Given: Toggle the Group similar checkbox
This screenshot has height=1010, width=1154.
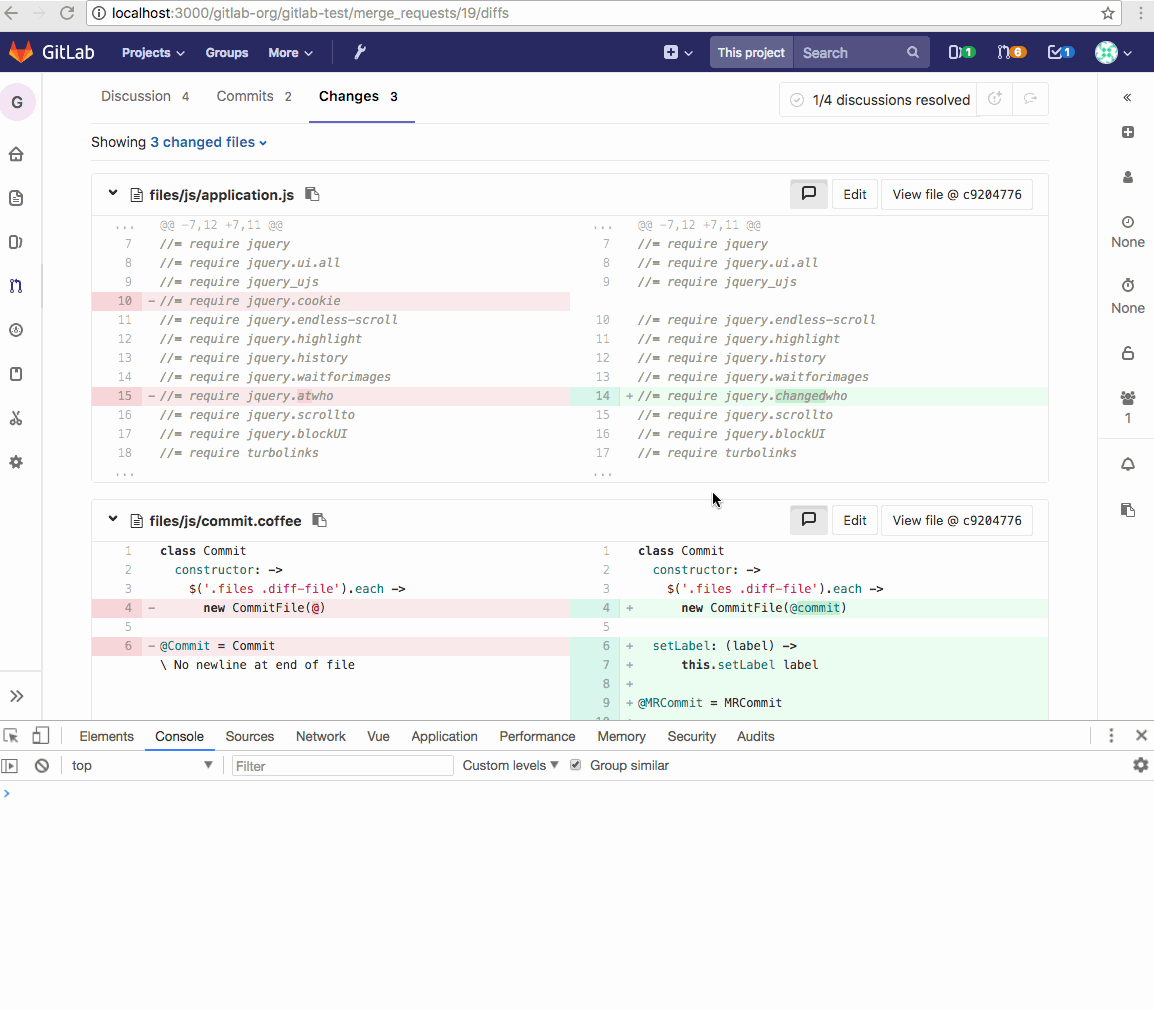Looking at the screenshot, I should [576, 765].
